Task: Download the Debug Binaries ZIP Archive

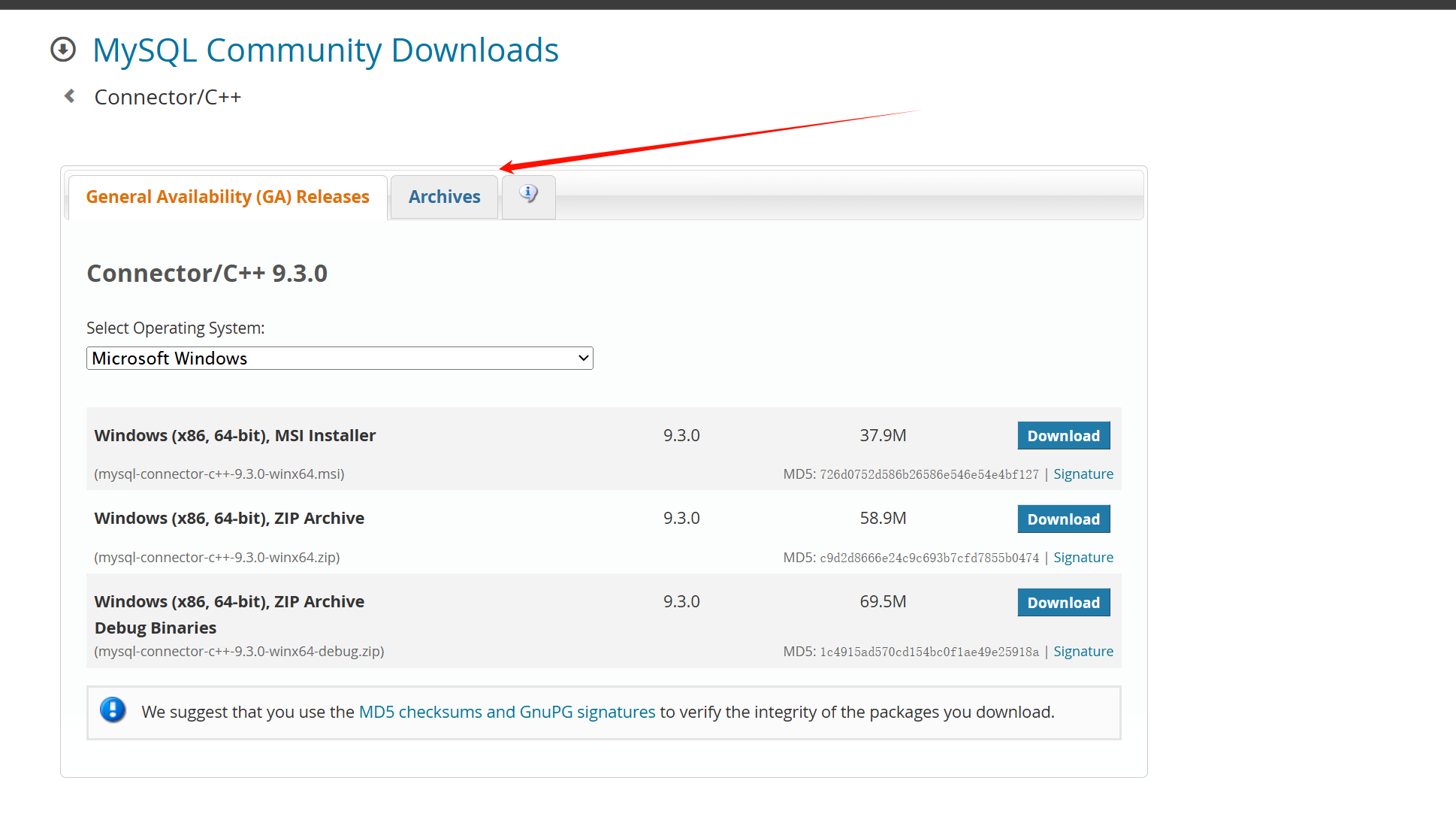Action: click(x=1063, y=603)
